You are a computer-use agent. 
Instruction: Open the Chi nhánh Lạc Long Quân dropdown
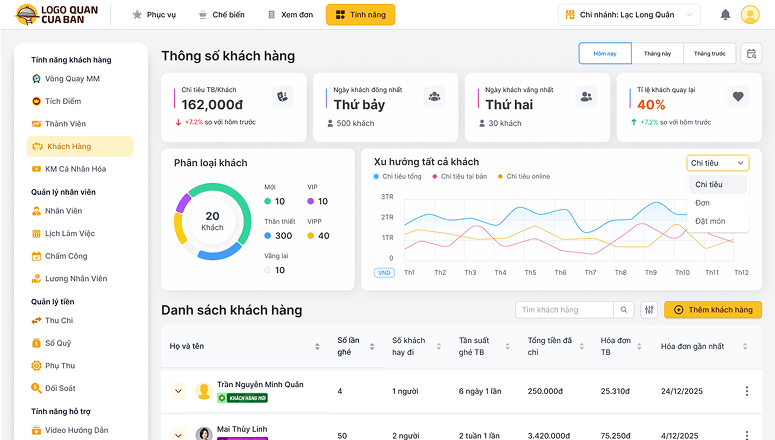(643, 15)
